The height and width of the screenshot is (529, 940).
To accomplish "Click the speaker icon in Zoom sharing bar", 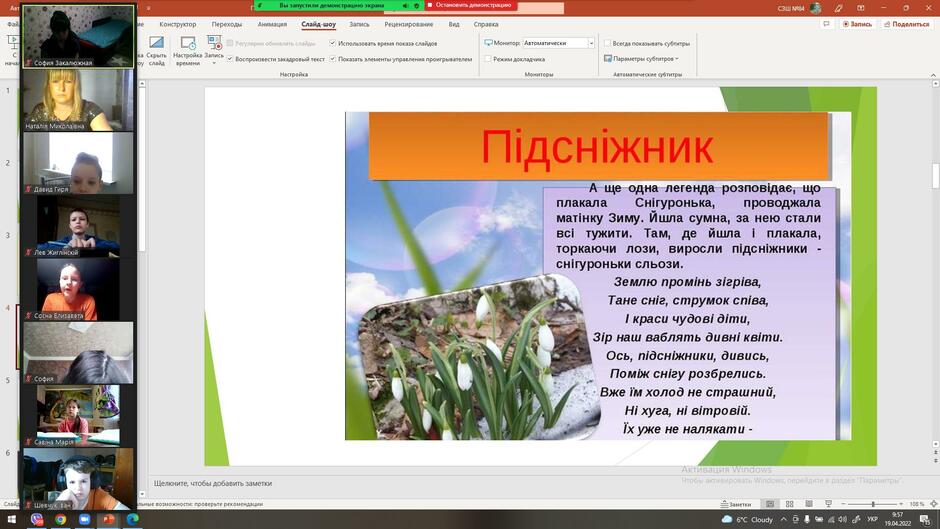I will 405,5.
